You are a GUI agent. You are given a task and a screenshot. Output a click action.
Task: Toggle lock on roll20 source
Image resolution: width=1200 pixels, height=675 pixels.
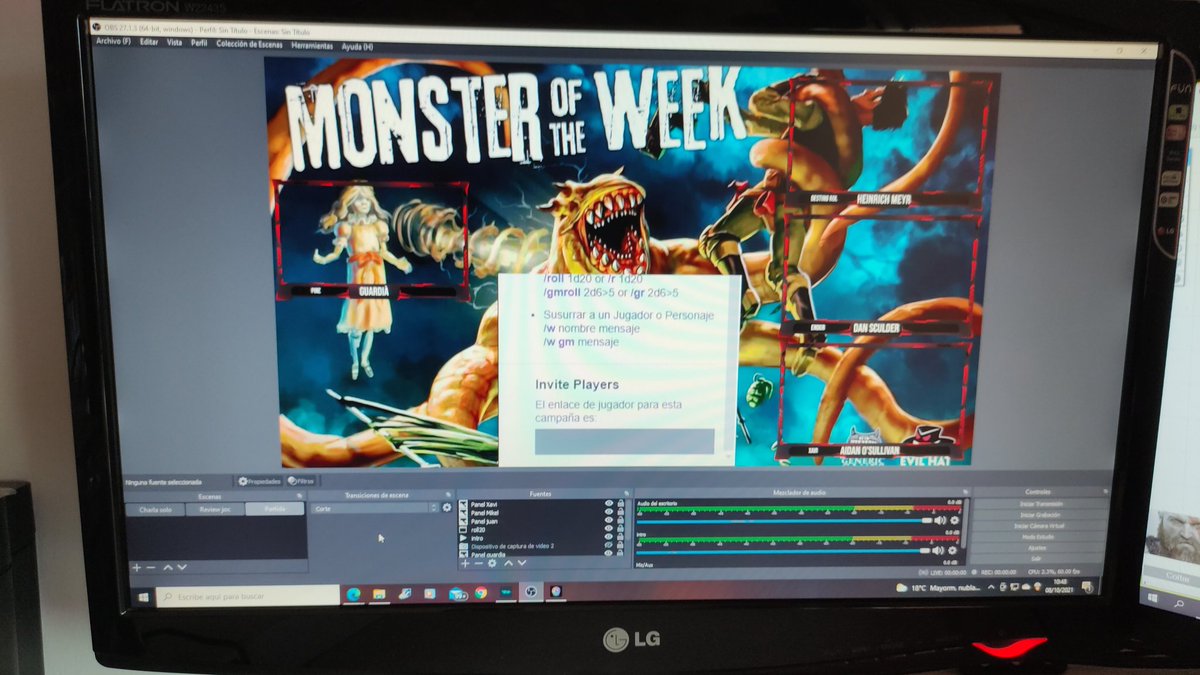621,530
